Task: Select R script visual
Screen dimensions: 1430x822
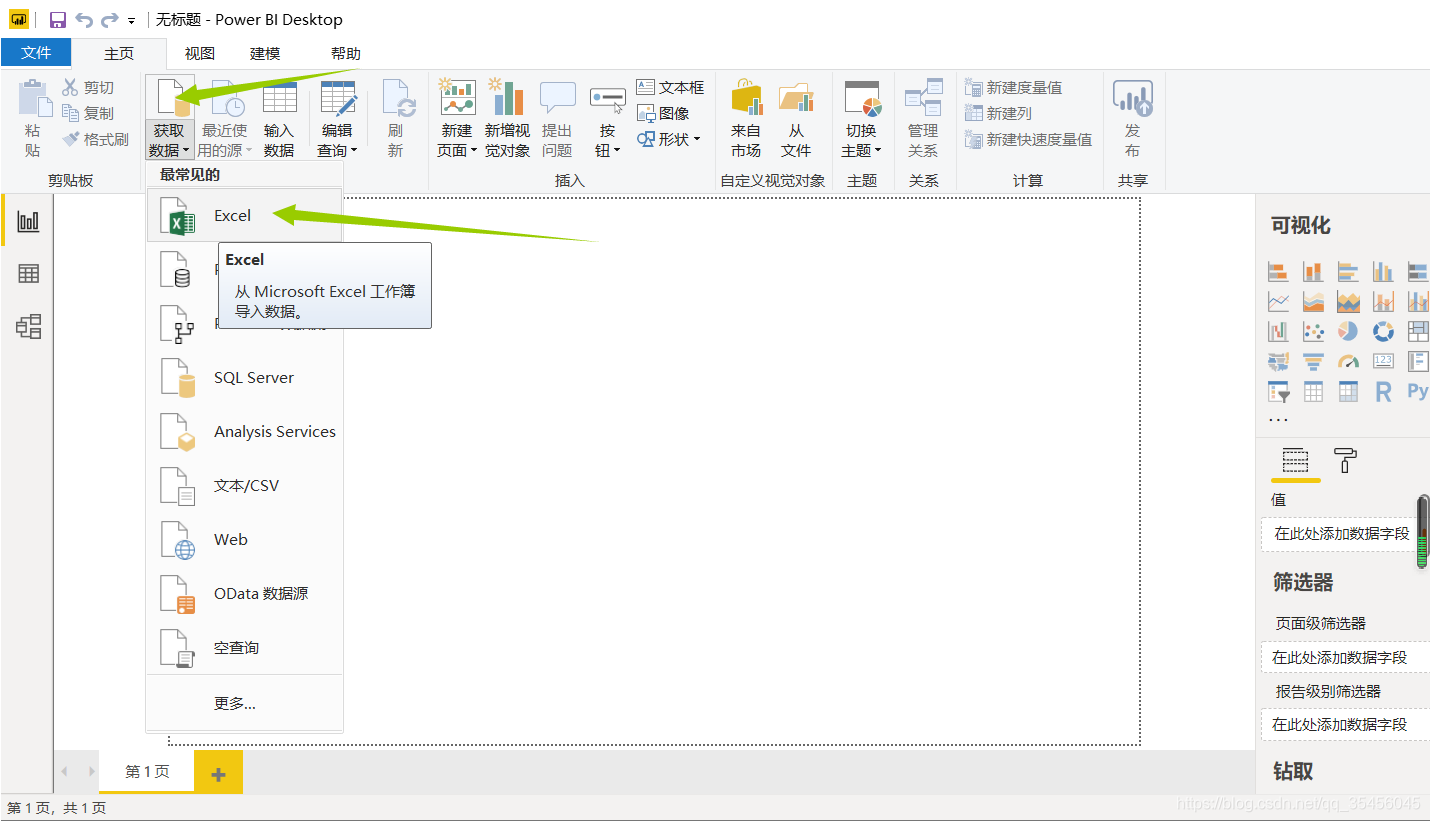Action: tap(1383, 392)
